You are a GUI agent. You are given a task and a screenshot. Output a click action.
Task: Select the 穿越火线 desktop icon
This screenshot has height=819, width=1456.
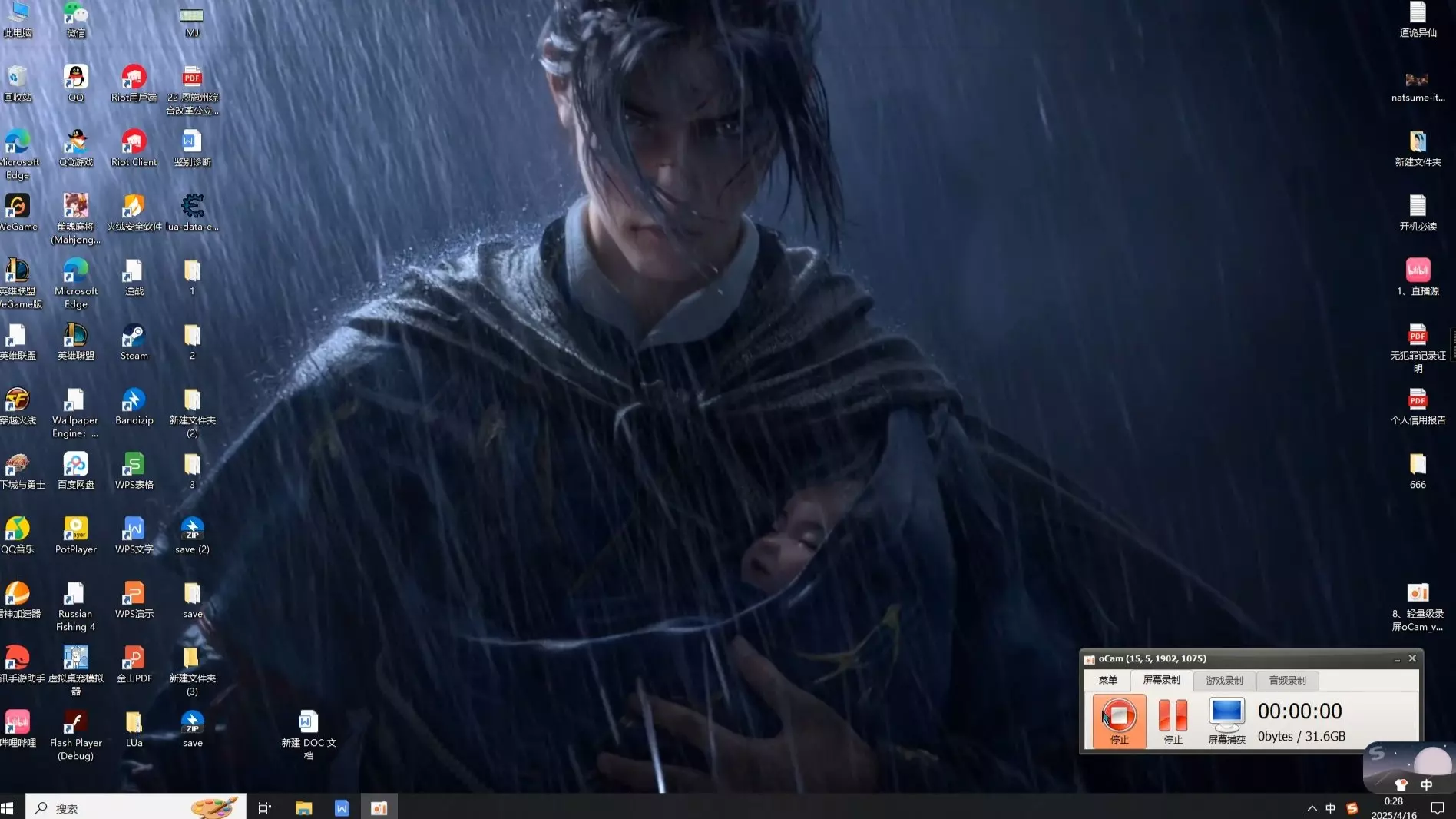pos(18,406)
